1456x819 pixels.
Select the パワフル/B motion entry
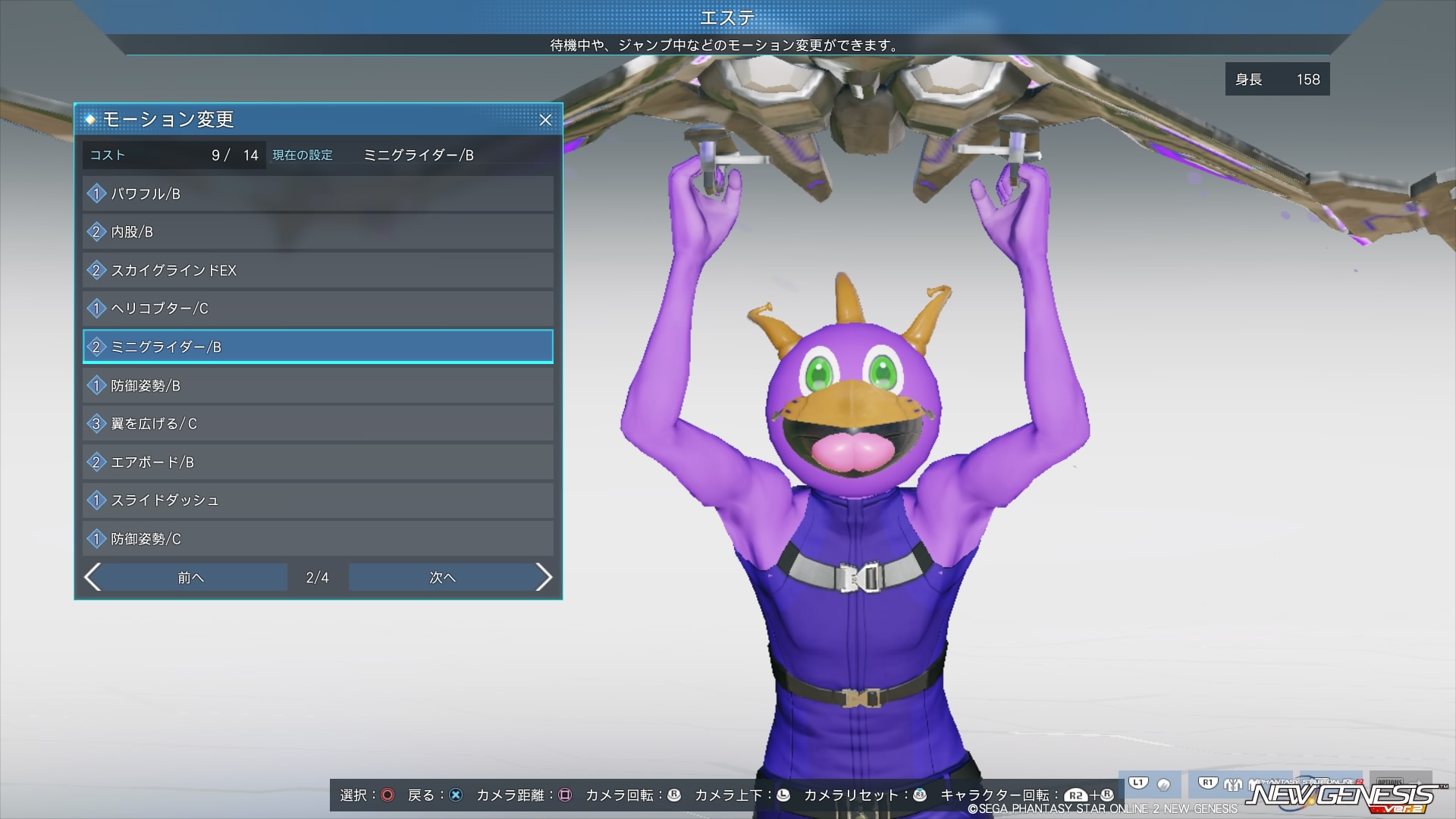[318, 193]
